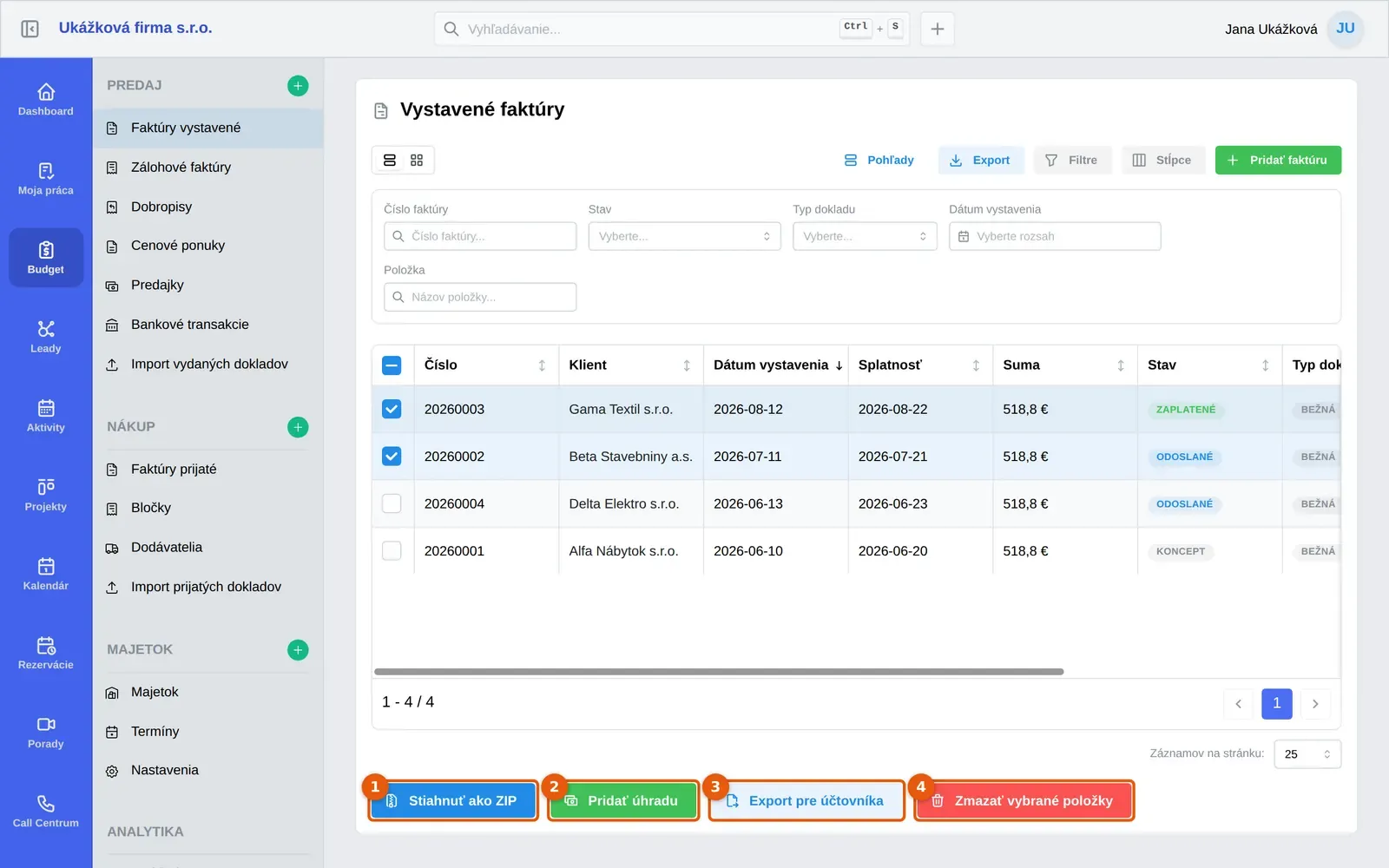Open Moja práca section
This screenshot has width=1389, height=868.
coord(46,178)
